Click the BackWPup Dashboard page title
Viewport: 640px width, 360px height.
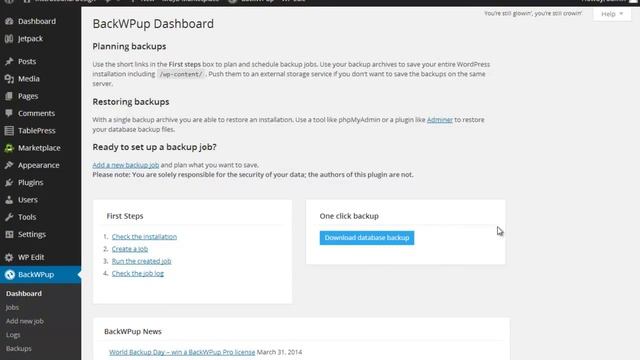[x=153, y=24]
